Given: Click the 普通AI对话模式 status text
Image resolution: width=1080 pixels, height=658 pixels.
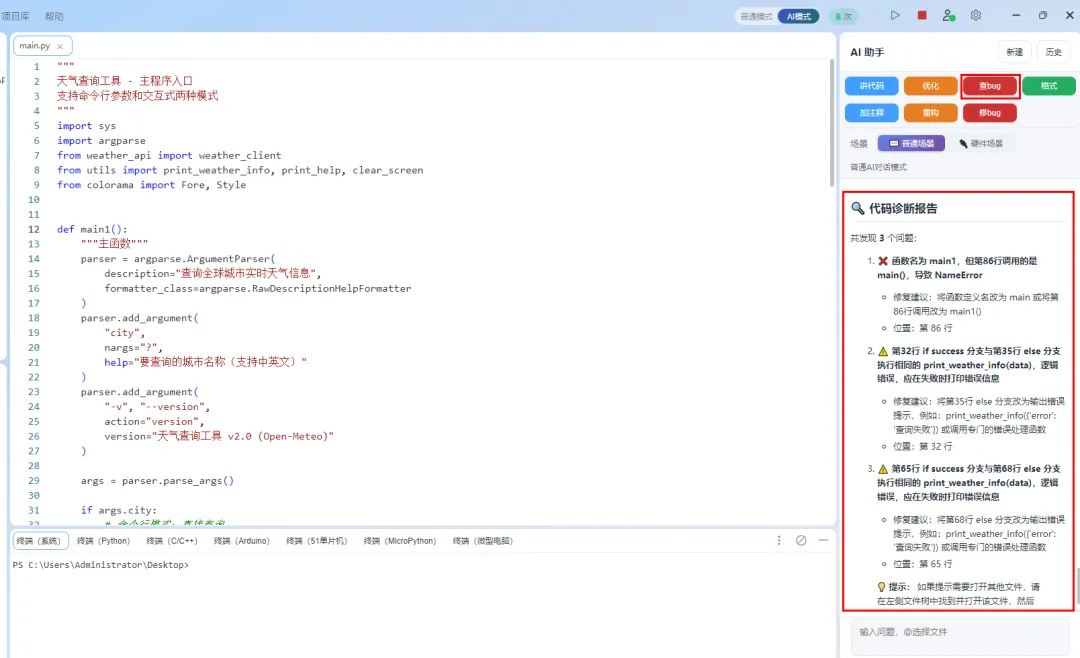Looking at the screenshot, I should point(878,167).
